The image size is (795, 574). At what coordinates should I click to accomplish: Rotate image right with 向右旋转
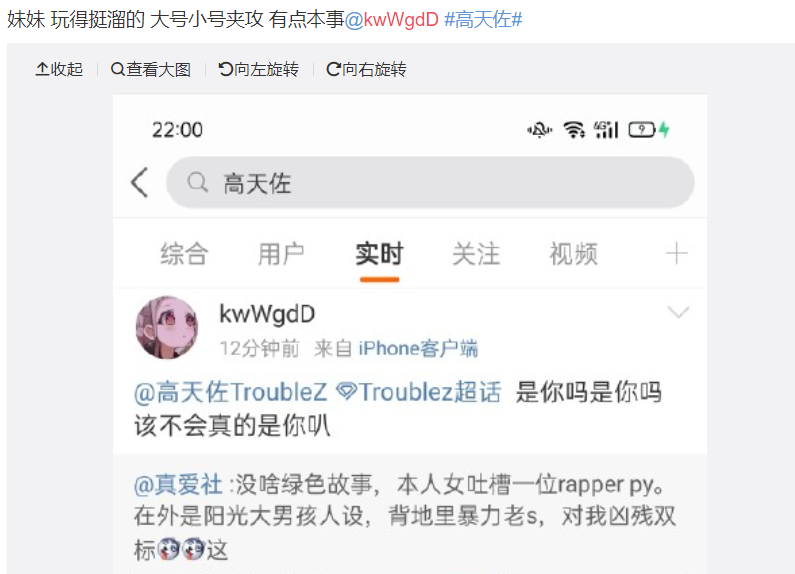pyautogui.click(x=366, y=69)
